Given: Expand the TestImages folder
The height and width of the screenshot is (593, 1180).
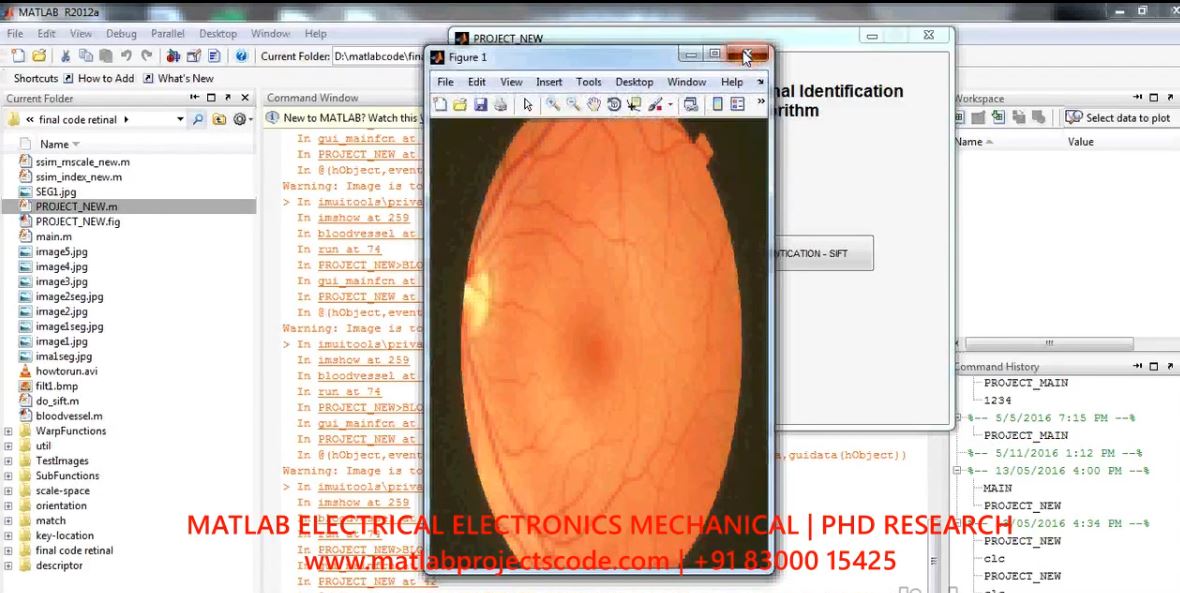Looking at the screenshot, I should pyautogui.click(x=8, y=461).
